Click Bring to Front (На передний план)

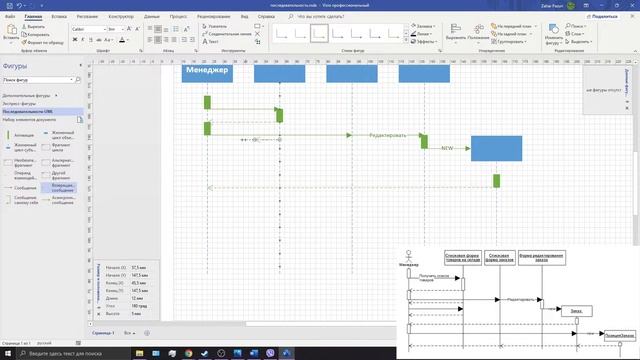(514, 26)
